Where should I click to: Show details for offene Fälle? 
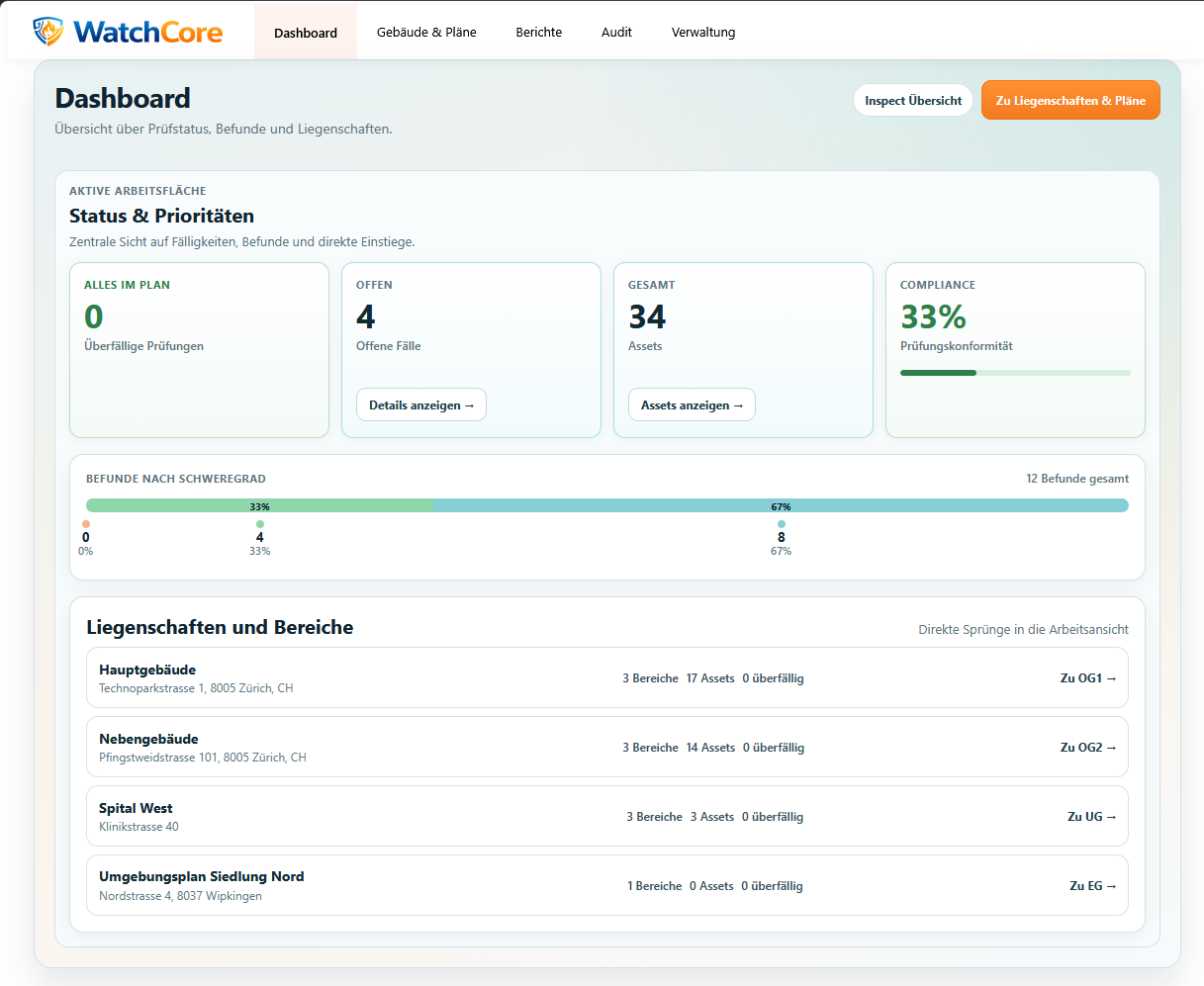pos(420,404)
